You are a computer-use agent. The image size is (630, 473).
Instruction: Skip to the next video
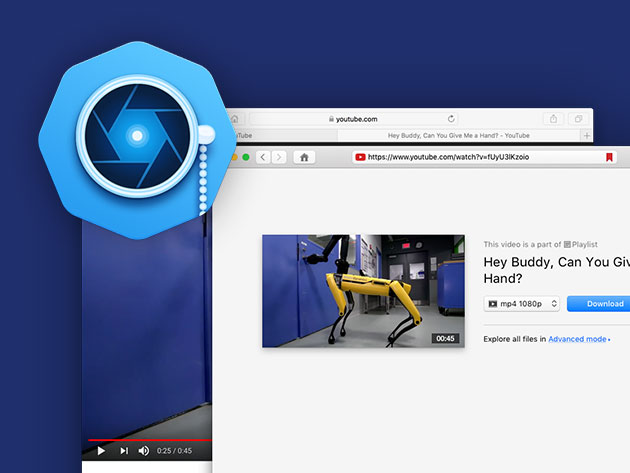[124, 451]
